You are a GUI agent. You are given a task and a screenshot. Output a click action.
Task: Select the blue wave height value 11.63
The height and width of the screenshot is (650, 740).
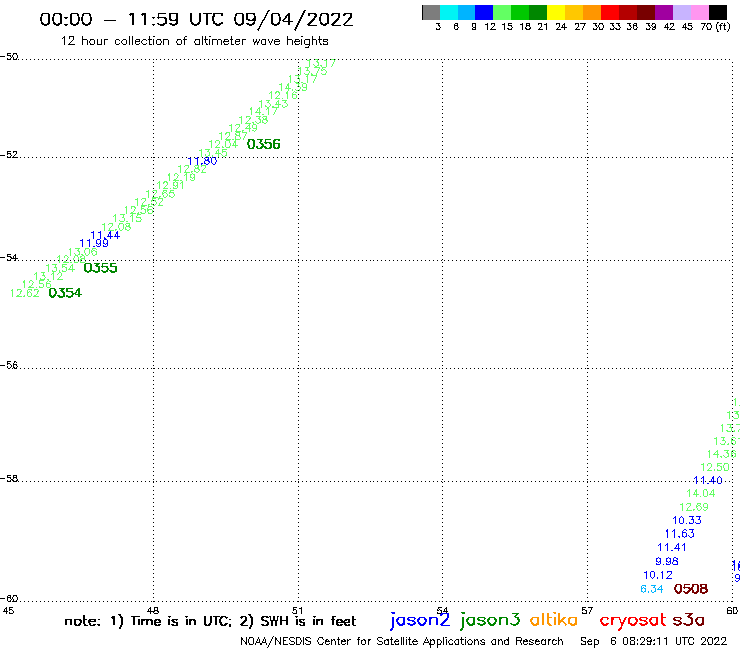(680, 534)
